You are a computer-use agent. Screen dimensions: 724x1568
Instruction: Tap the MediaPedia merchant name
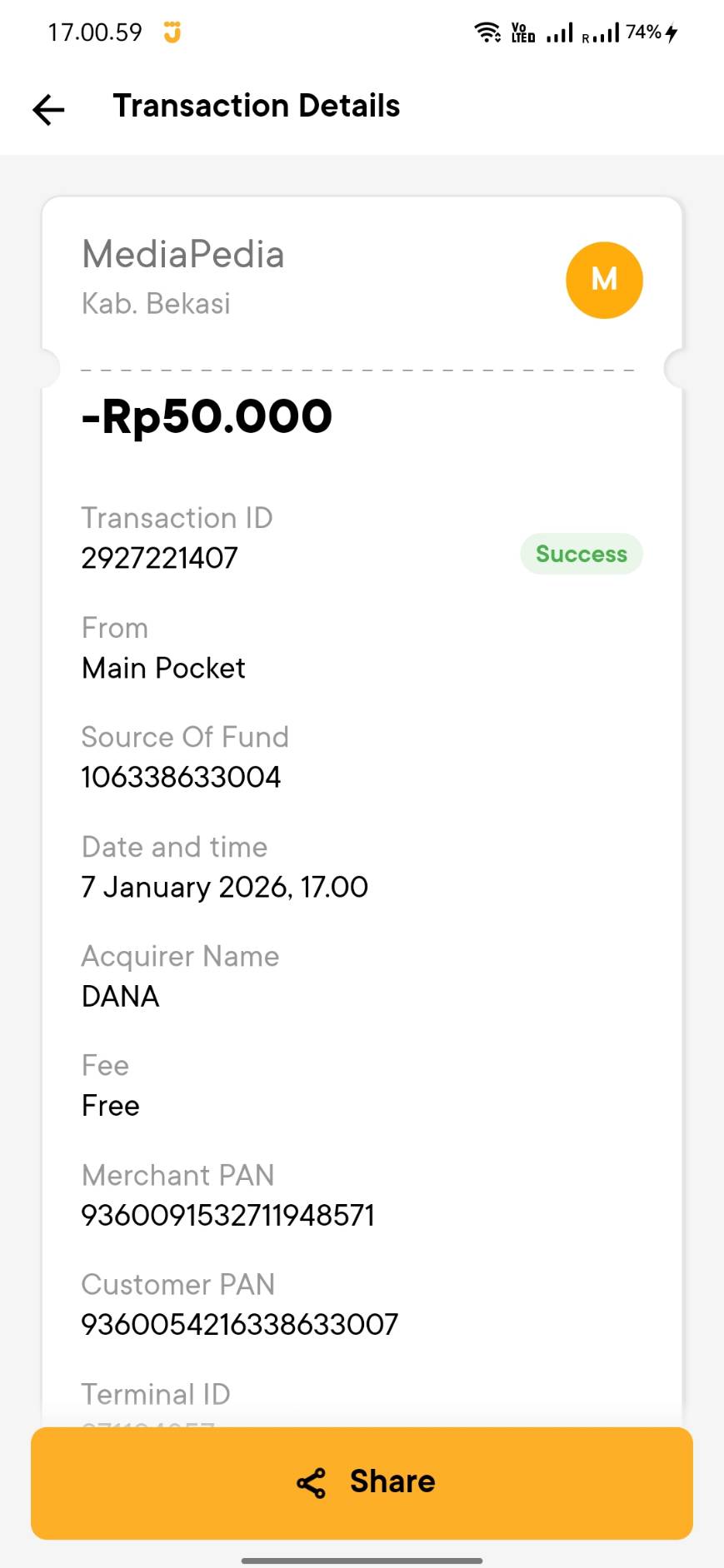point(183,254)
